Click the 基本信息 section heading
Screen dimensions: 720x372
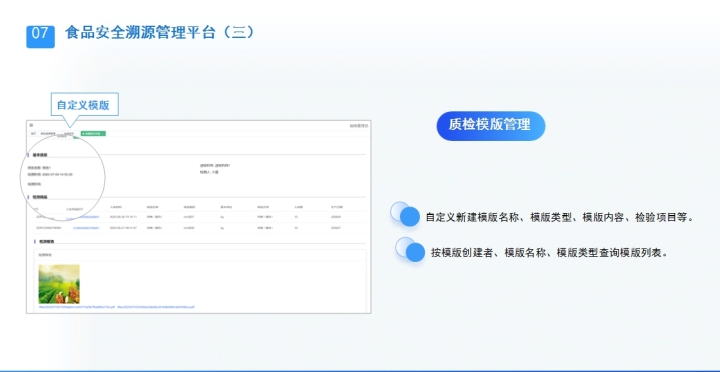click(x=40, y=155)
